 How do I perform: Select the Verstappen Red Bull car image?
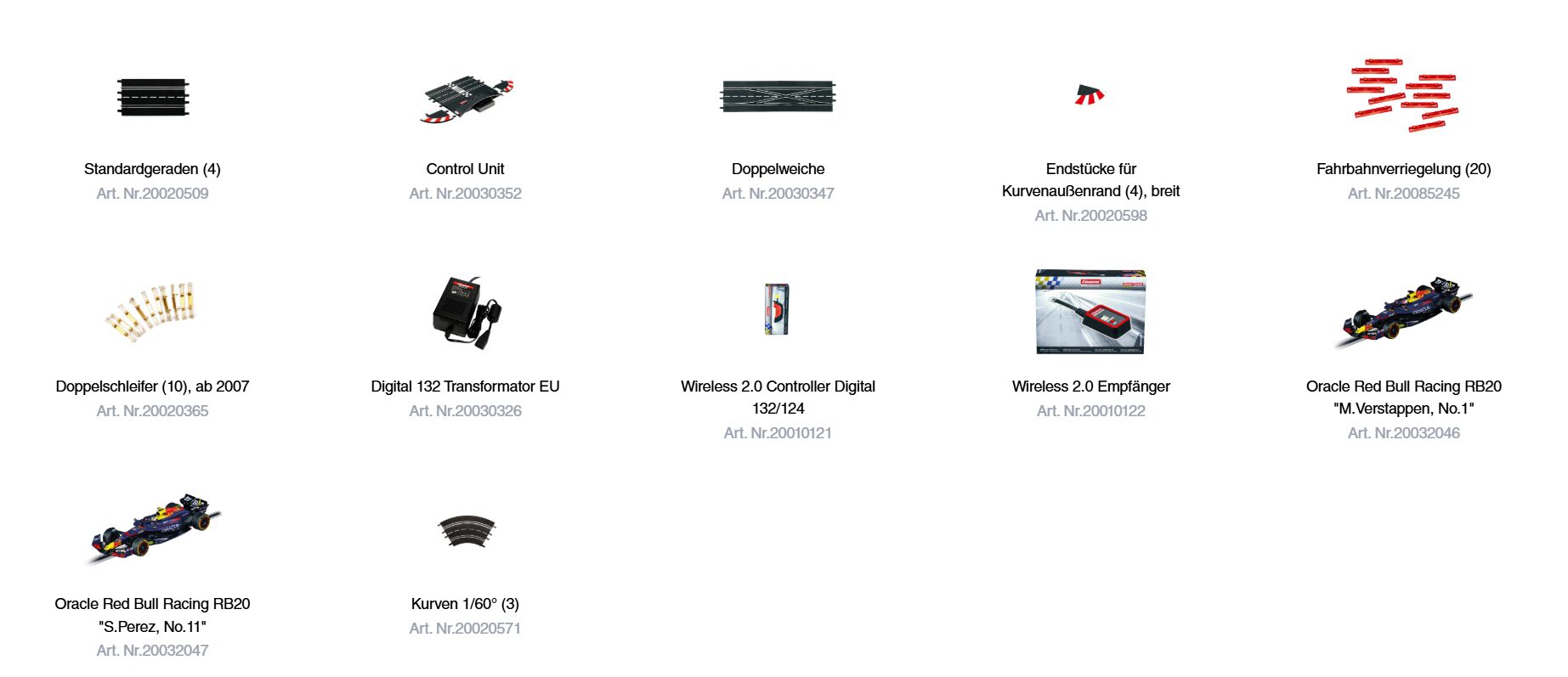point(1403,313)
